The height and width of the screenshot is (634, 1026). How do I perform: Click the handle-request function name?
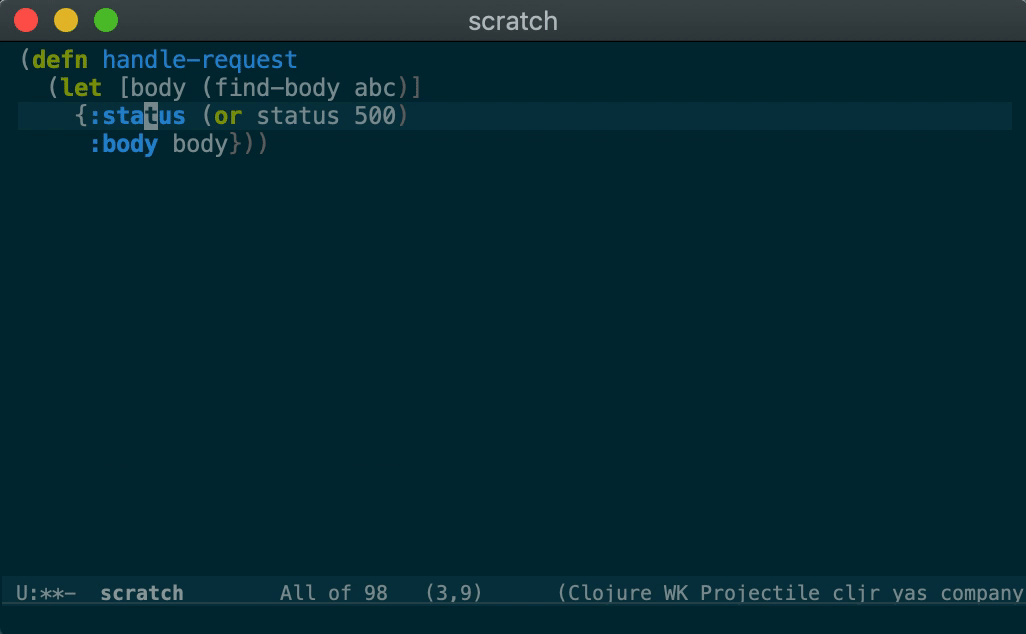point(200,60)
